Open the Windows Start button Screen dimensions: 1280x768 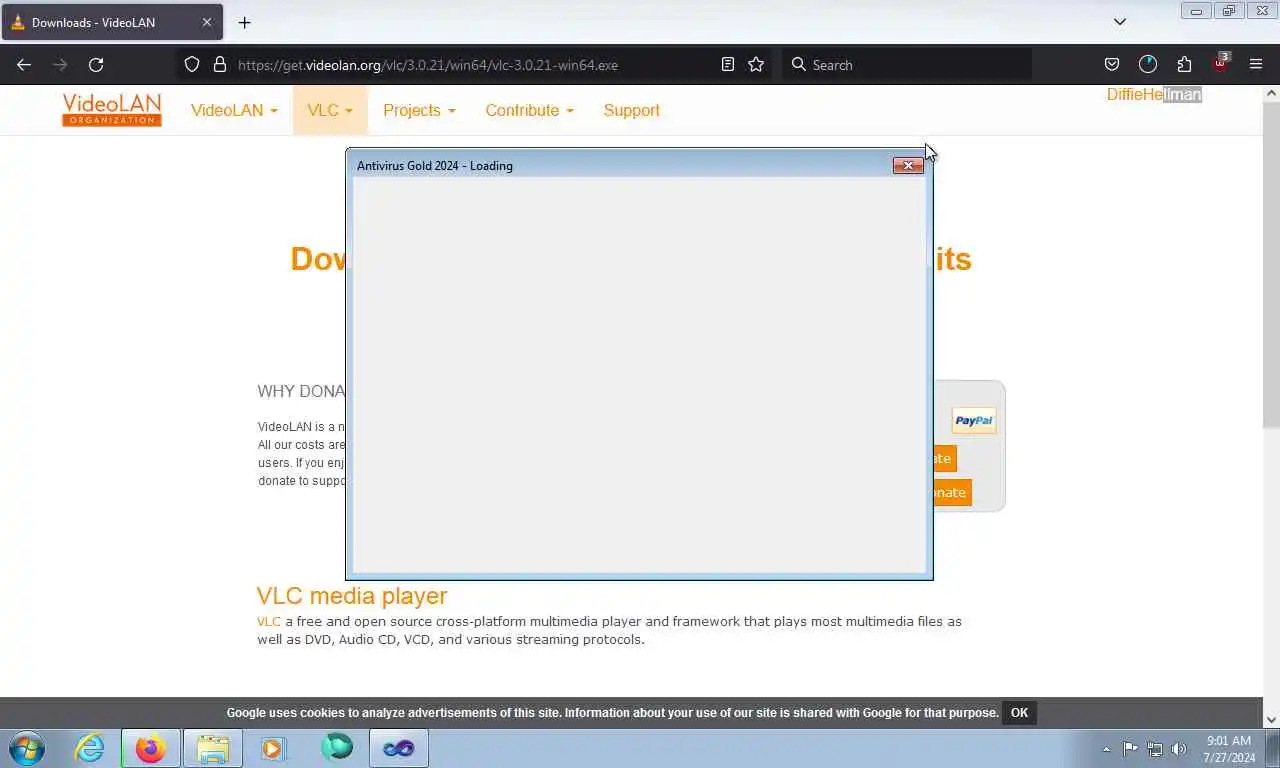[x=27, y=748]
